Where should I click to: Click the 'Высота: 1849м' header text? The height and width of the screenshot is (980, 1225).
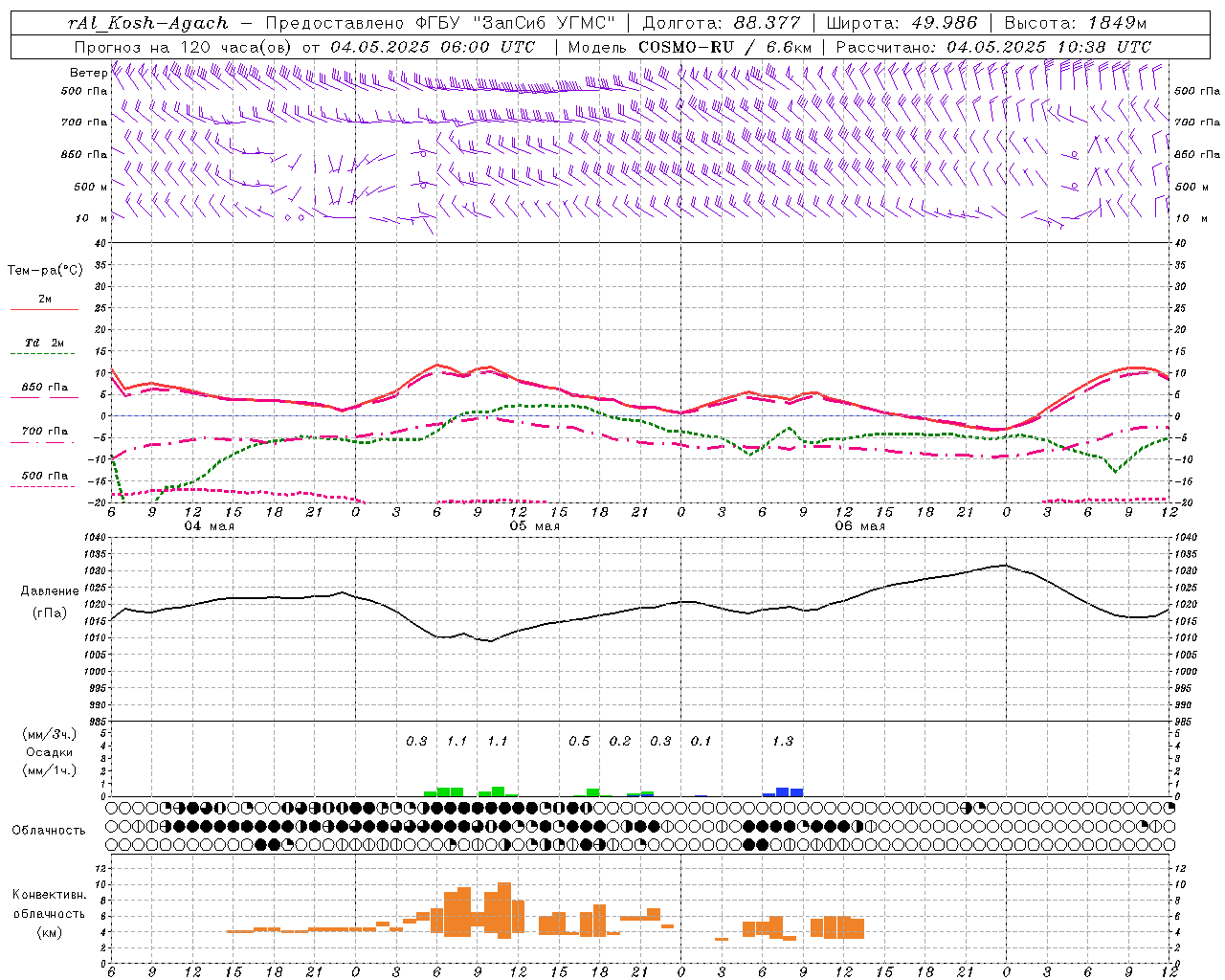pos(1075,23)
